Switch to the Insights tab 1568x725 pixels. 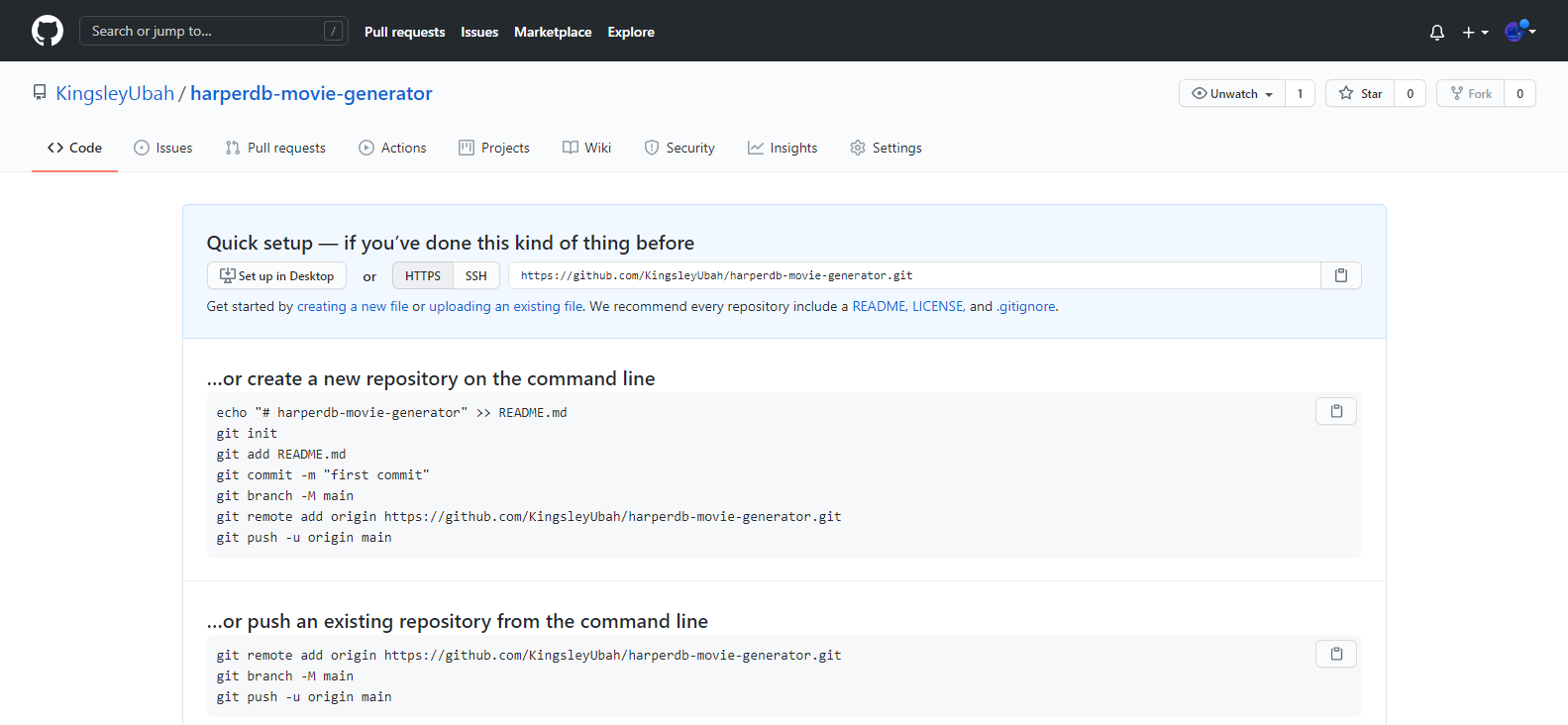pos(783,148)
